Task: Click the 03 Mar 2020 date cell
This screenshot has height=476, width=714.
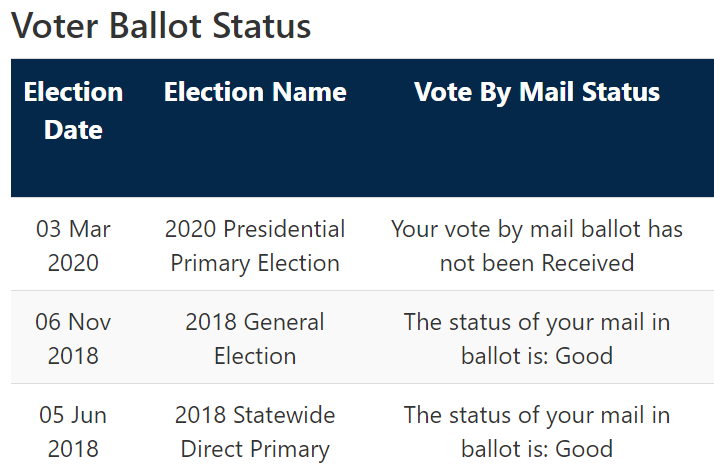Action: coord(73,246)
